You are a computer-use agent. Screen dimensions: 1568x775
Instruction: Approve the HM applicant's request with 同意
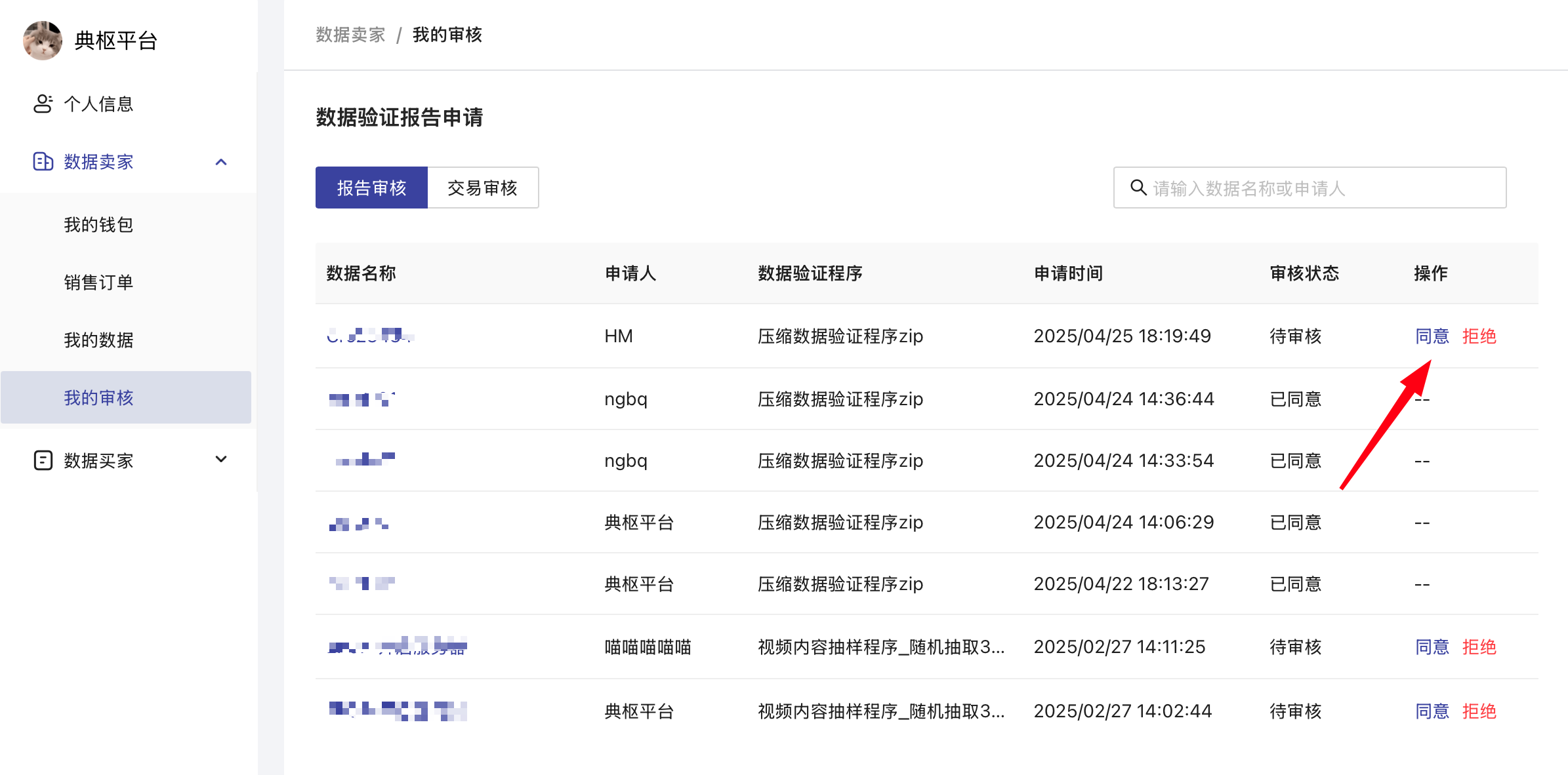click(x=1432, y=336)
